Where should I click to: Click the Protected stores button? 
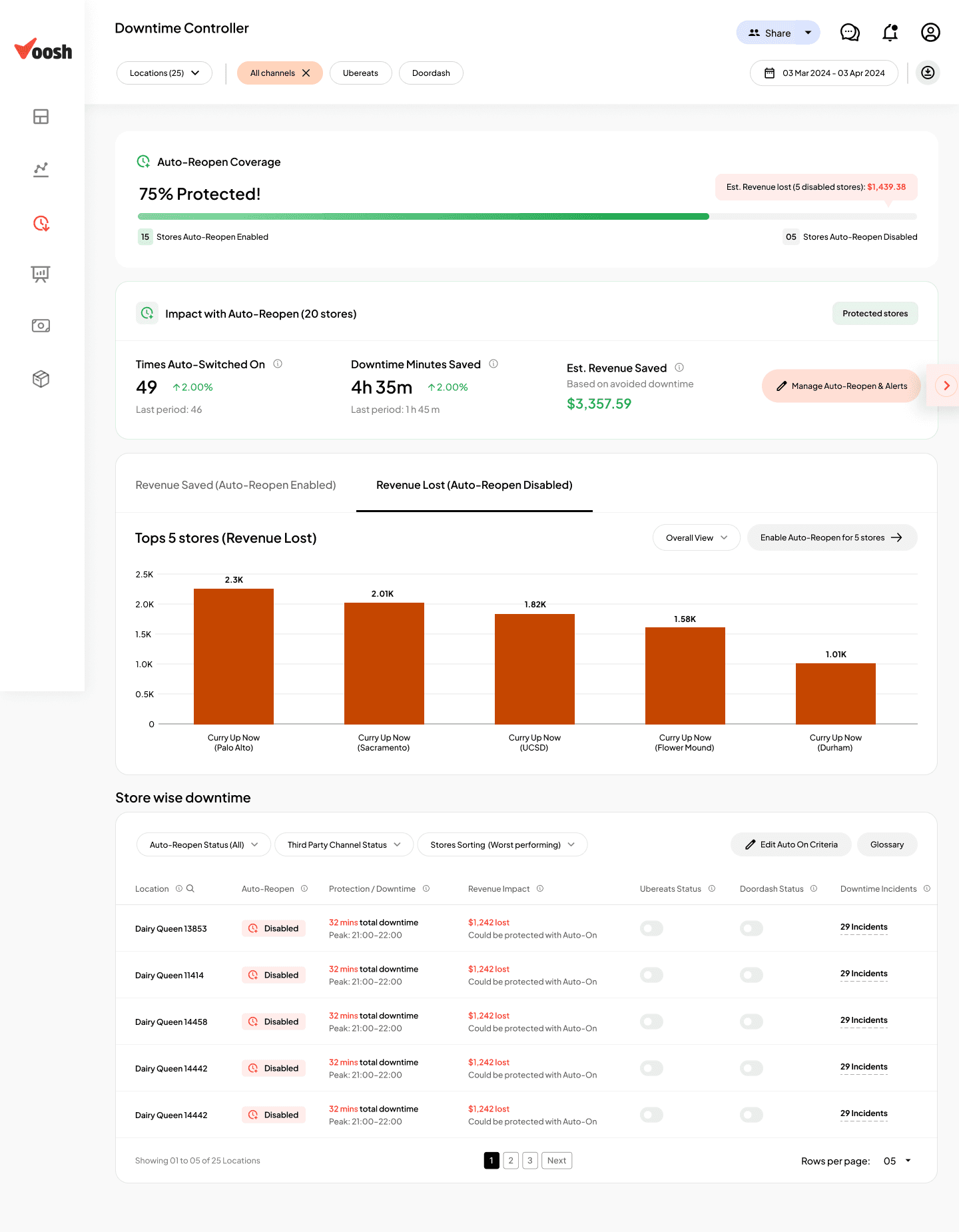pyautogui.click(x=875, y=314)
